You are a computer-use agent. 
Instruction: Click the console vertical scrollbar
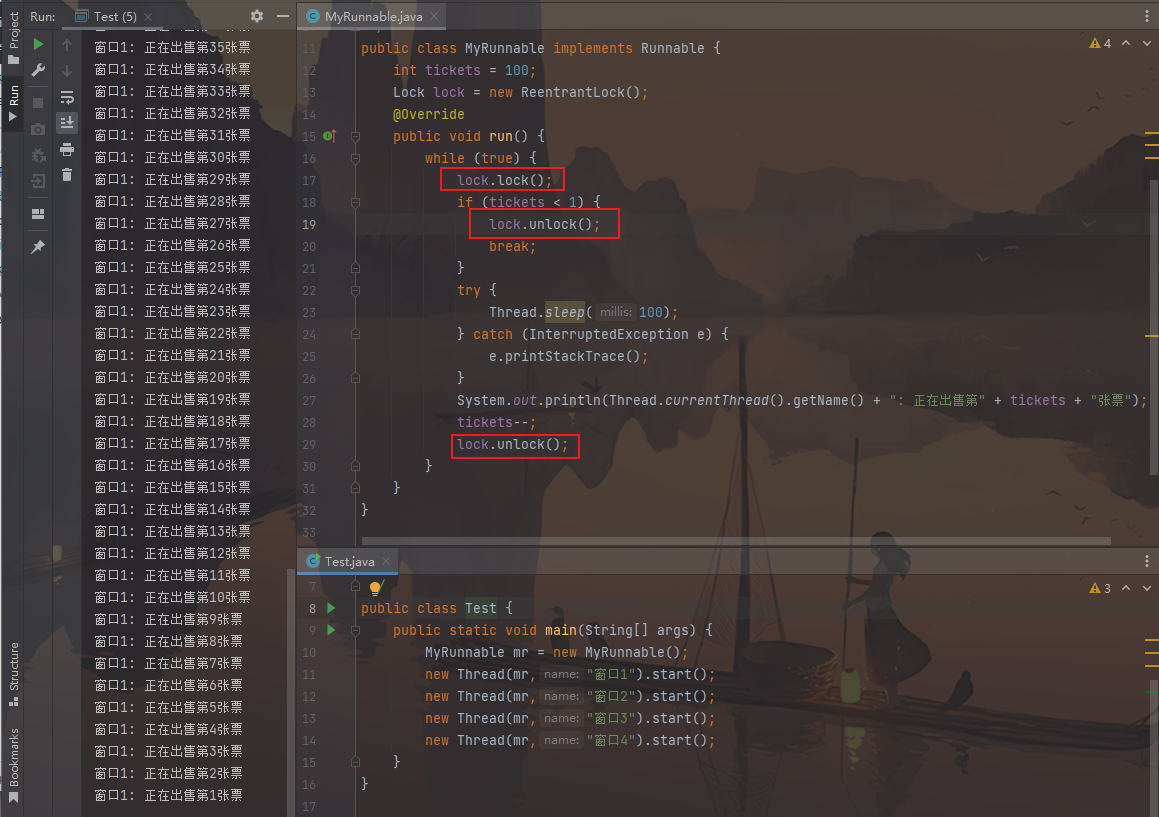[291, 690]
